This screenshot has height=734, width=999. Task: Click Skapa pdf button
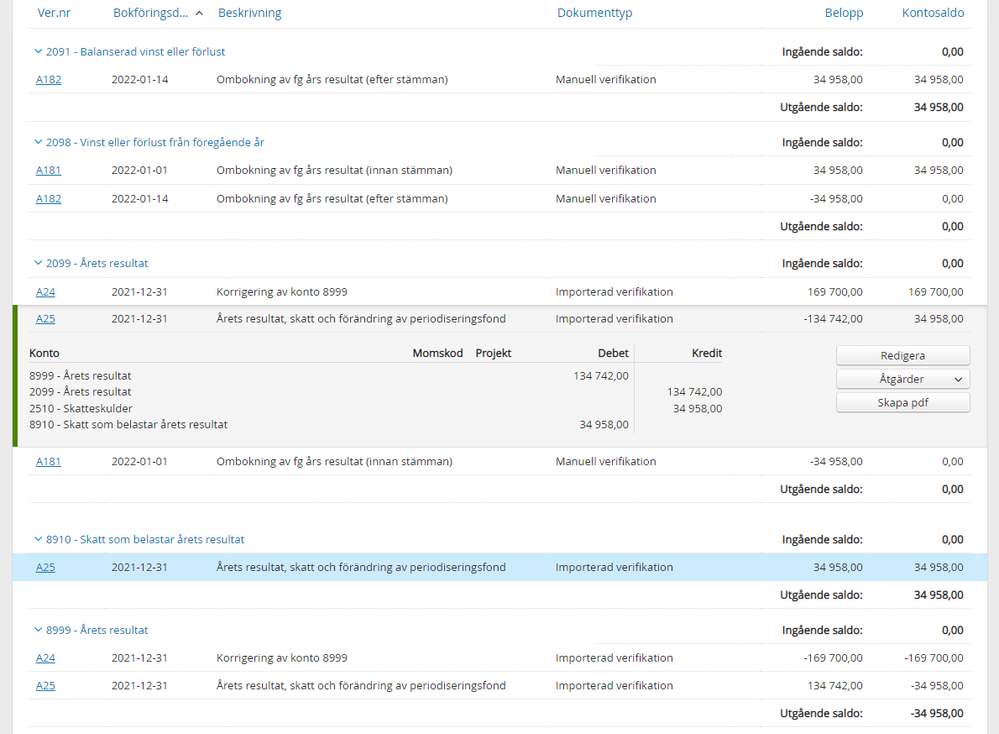click(902, 403)
